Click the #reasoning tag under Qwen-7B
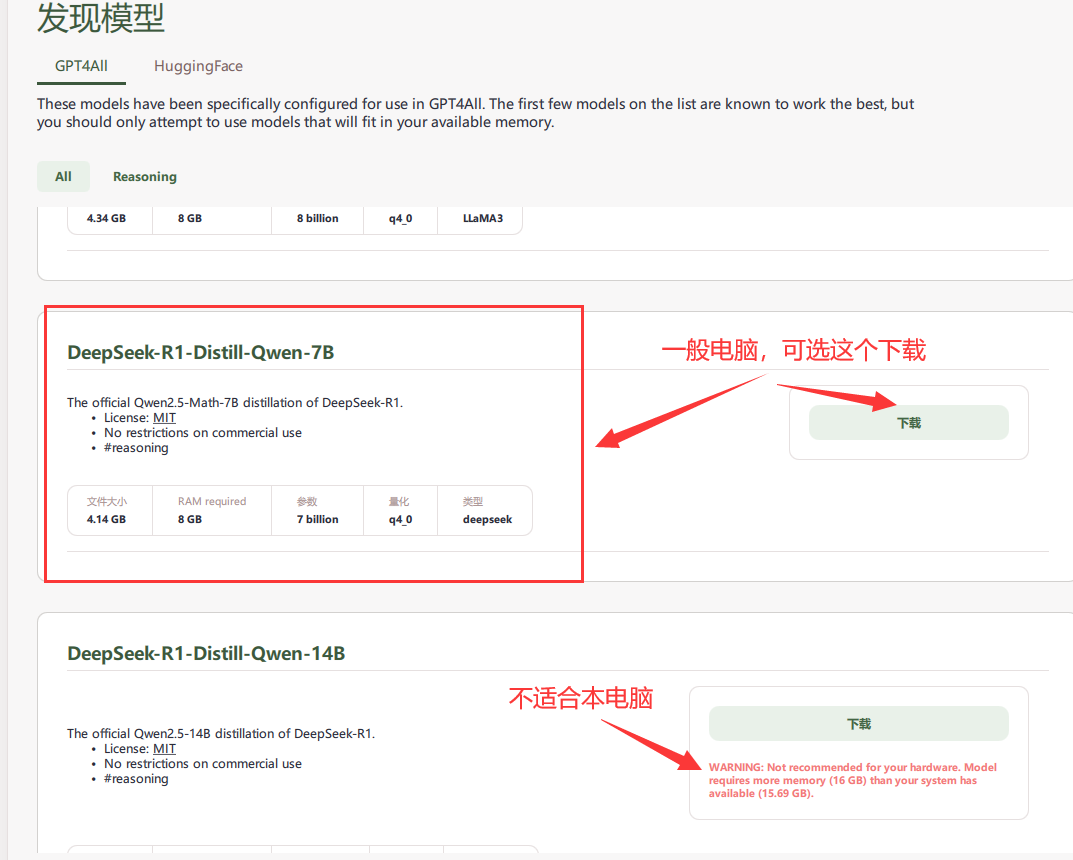 (136, 447)
